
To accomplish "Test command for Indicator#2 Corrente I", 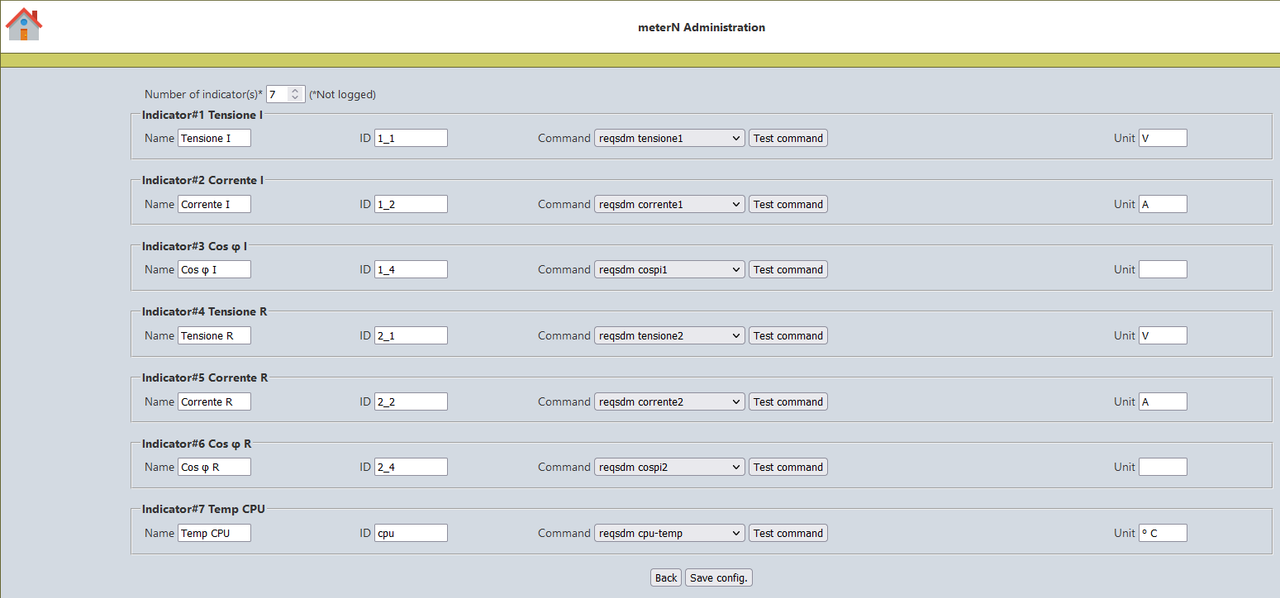I will pos(788,204).
